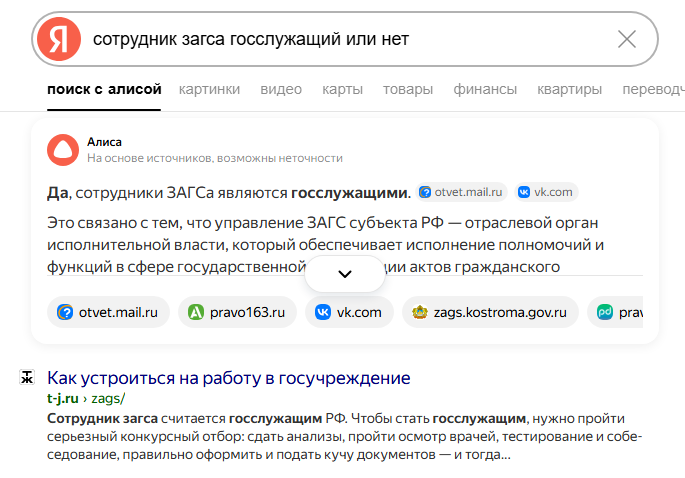Open the zags.kostroma.gov.ru source chip
685x478 pixels.
pyautogui.click(x=490, y=312)
